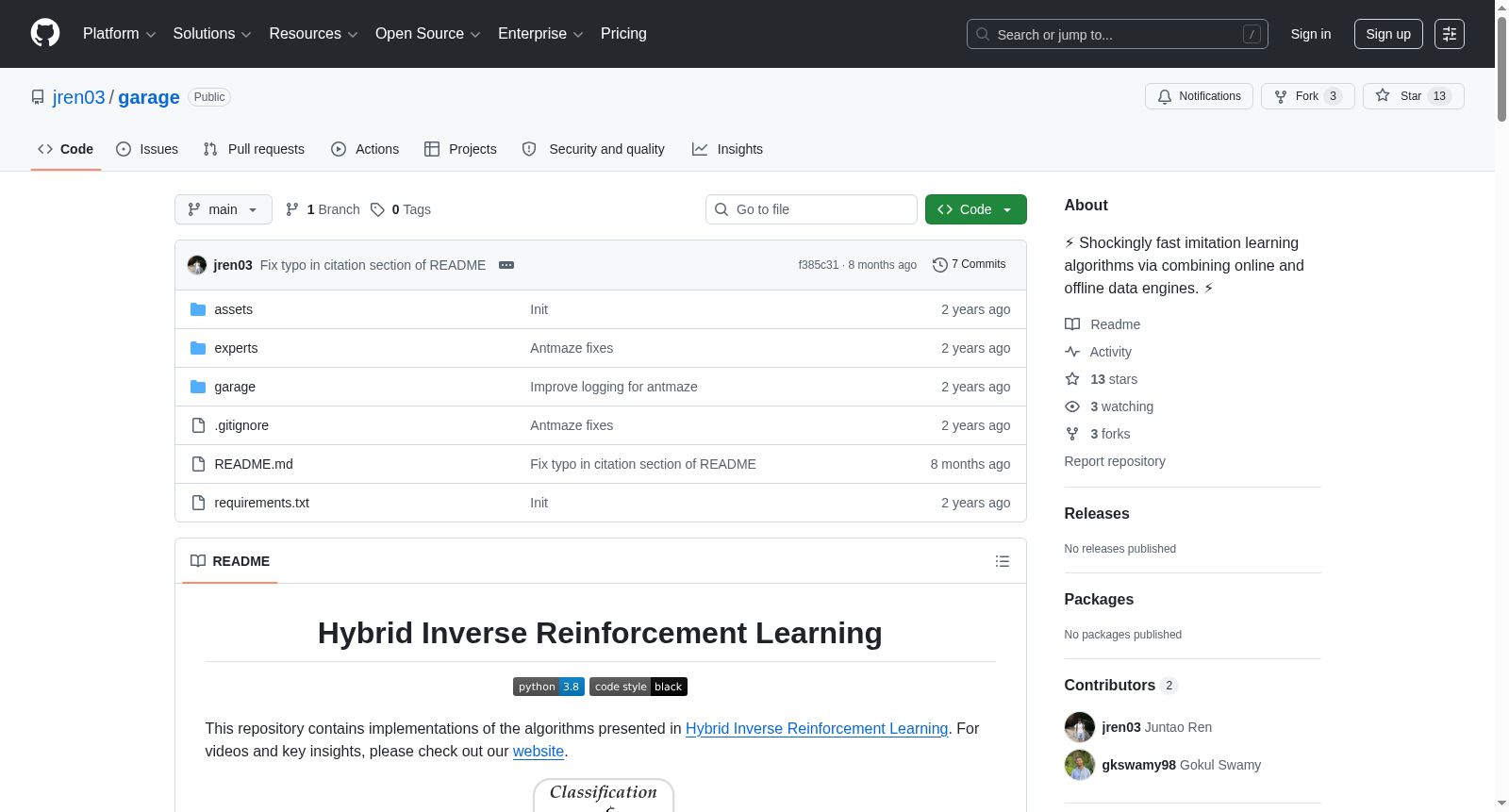1509x812 pixels.
Task: Click the experts folder icon
Action: pyautogui.click(x=198, y=348)
